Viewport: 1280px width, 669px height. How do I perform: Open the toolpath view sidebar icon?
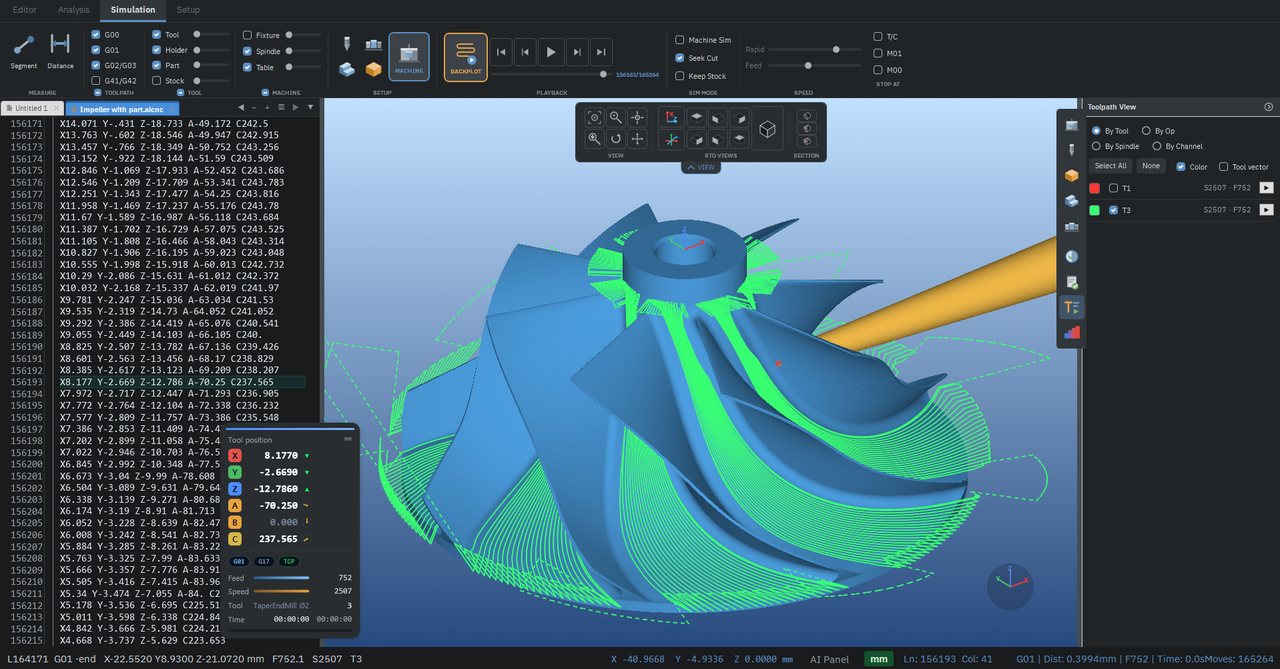1072,307
